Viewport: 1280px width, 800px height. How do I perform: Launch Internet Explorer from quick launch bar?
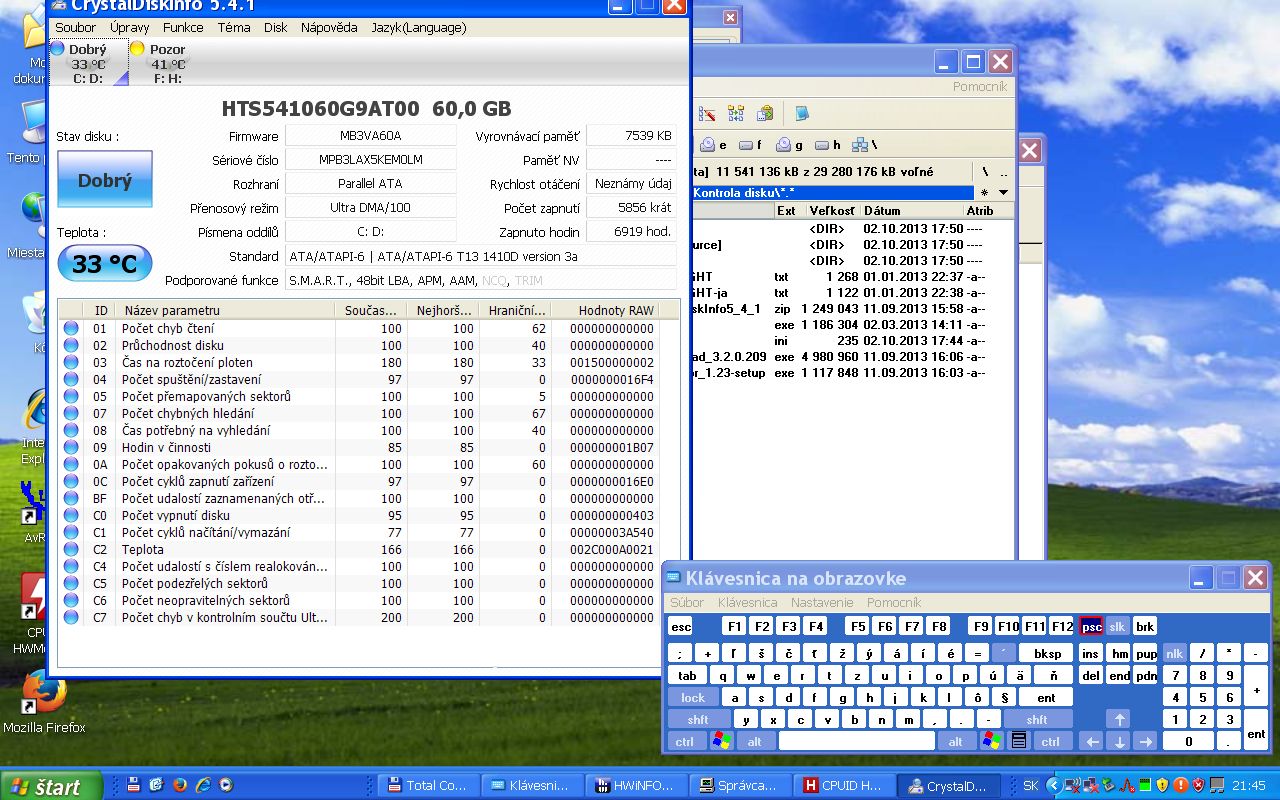coord(203,785)
